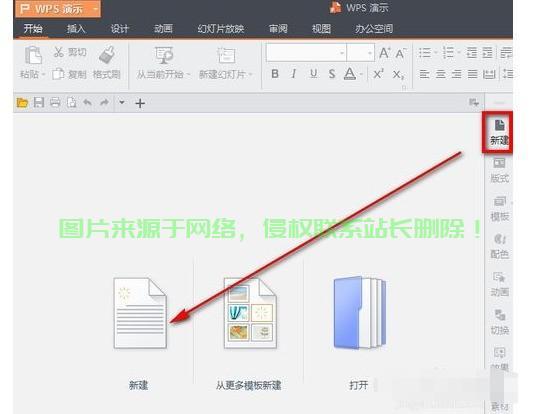
Task: Click the 复制 copy icon
Action: point(58,74)
